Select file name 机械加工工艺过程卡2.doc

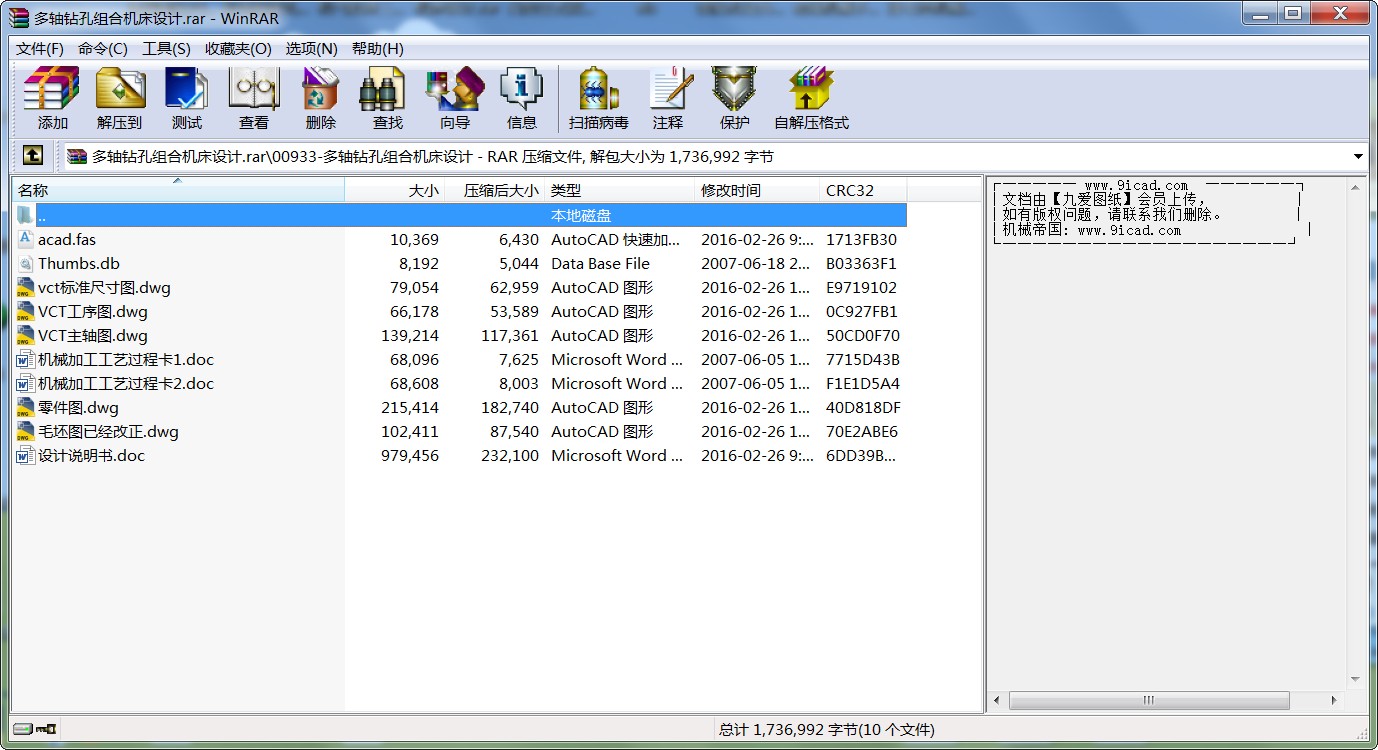tap(126, 383)
